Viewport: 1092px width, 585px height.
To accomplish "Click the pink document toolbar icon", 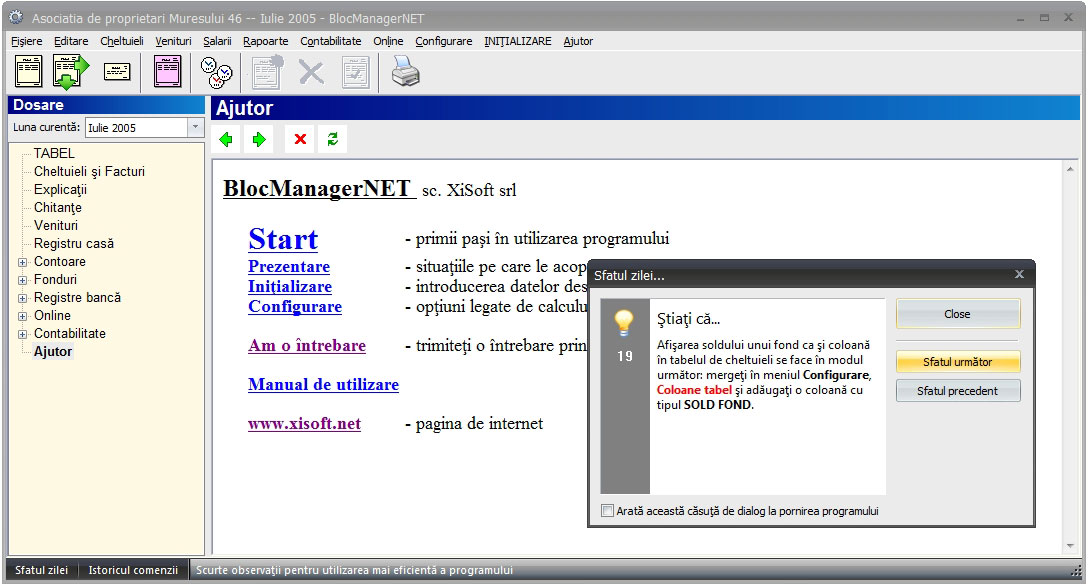I will (167, 72).
